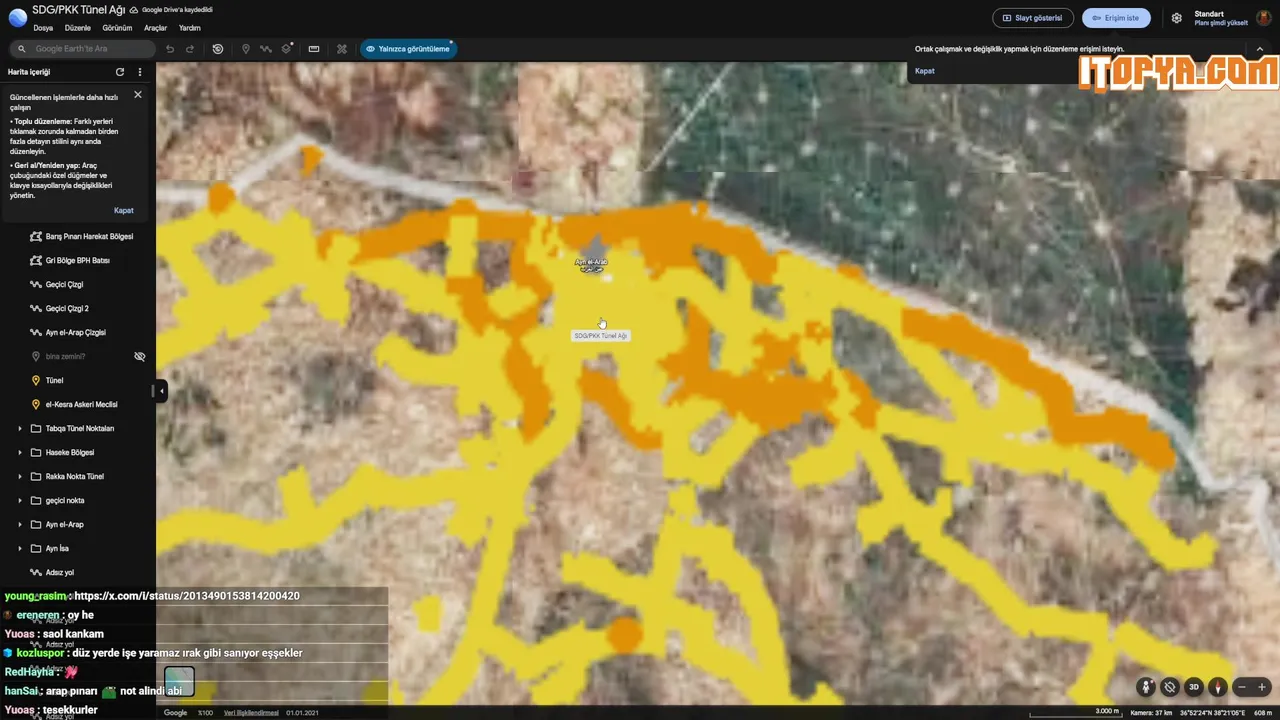Expand Tabqa Tünel Noktaları folder
The width and height of the screenshot is (1280, 720).
click(x=20, y=428)
